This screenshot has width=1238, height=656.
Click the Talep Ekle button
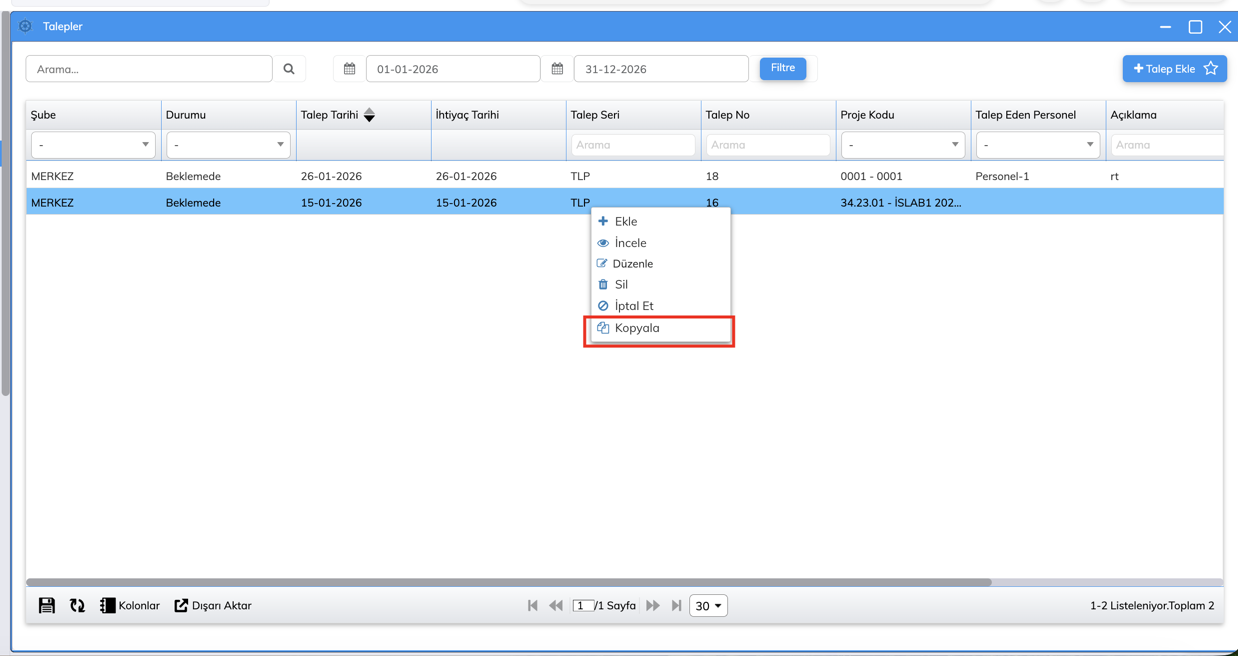1164,69
